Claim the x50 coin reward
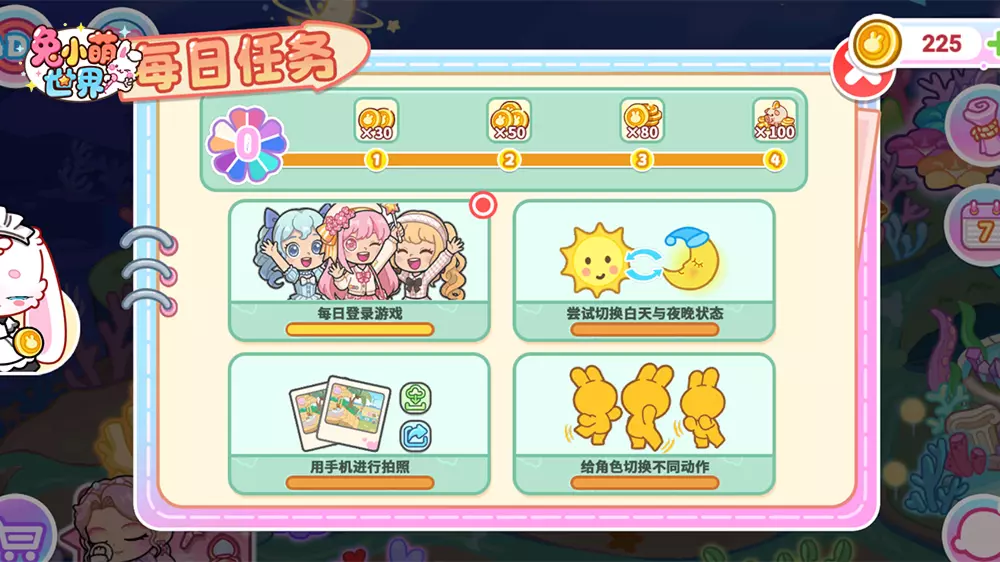This screenshot has height=562, width=1000. [x=509, y=121]
